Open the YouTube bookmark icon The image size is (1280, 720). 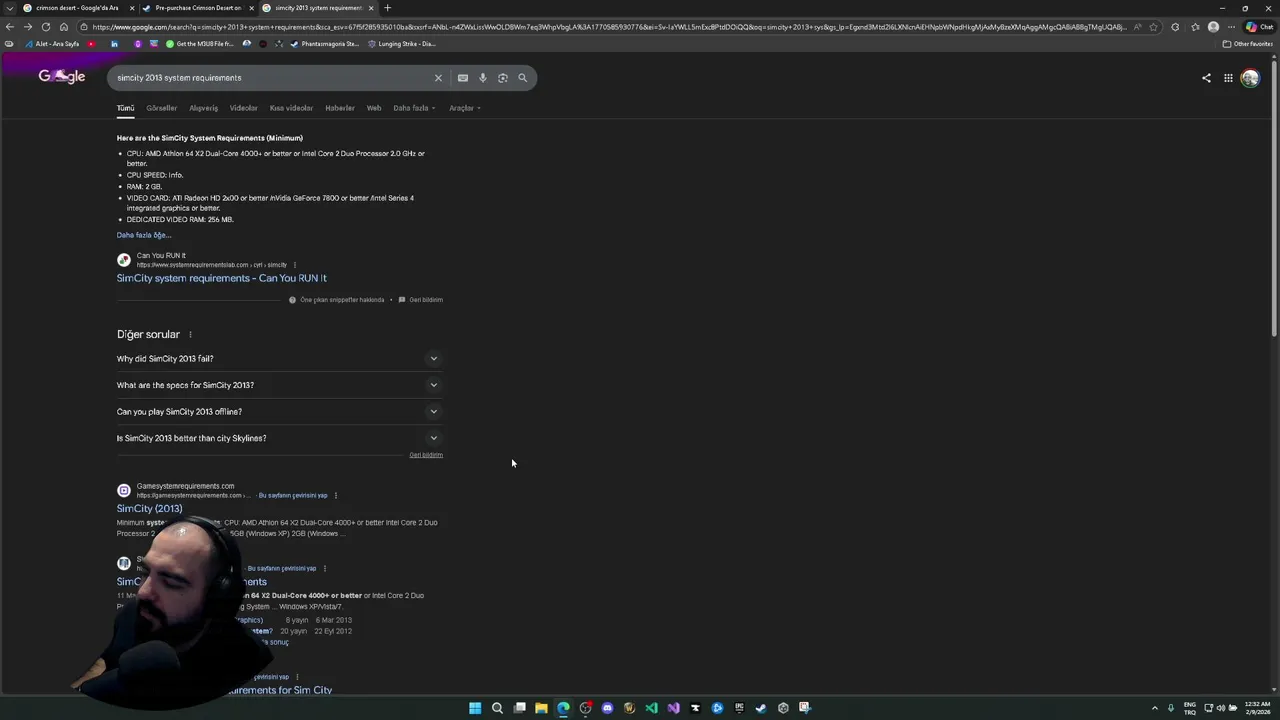91,44
